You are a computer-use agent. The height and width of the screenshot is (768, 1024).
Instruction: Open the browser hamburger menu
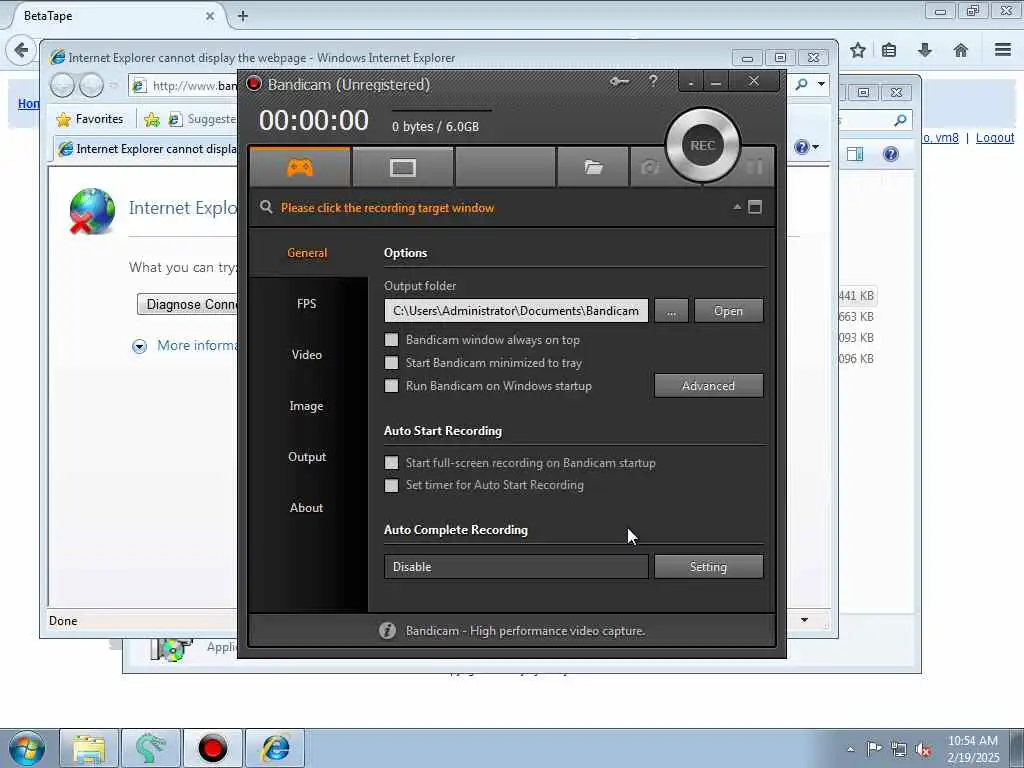pos(1003,50)
